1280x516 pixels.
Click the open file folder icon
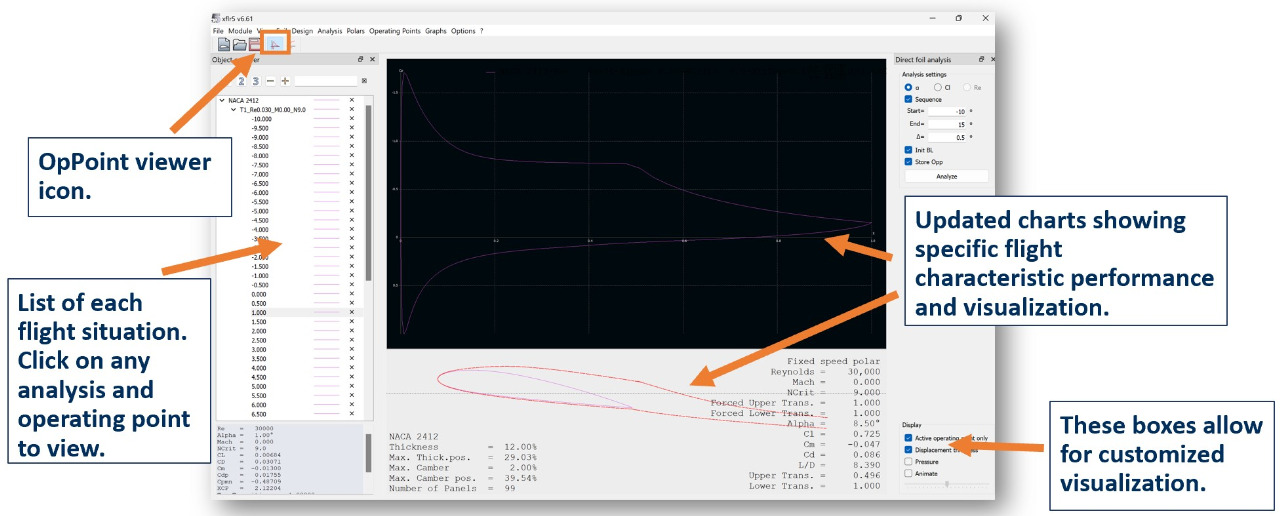tap(240, 44)
